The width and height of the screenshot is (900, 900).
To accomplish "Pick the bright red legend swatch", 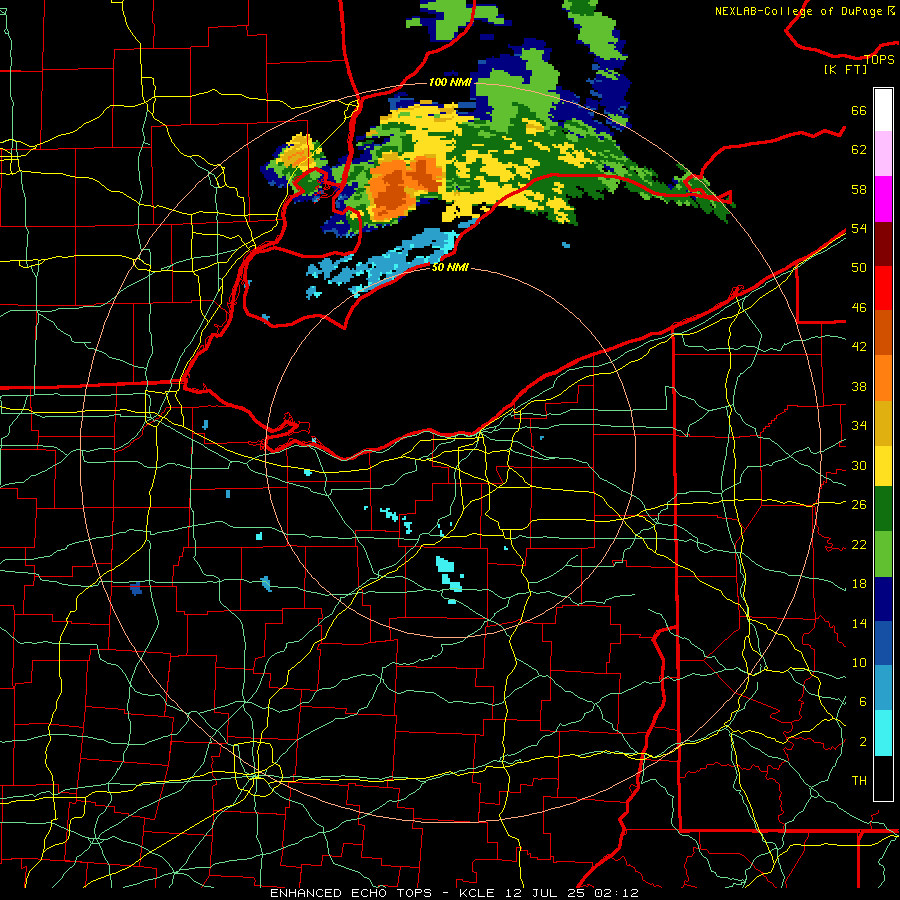I will [883, 288].
